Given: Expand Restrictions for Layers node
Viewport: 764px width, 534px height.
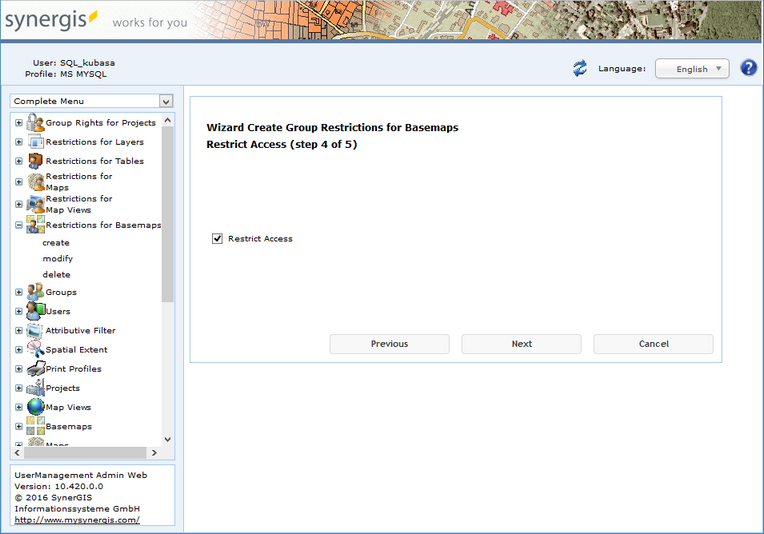Looking at the screenshot, I should coord(19,142).
